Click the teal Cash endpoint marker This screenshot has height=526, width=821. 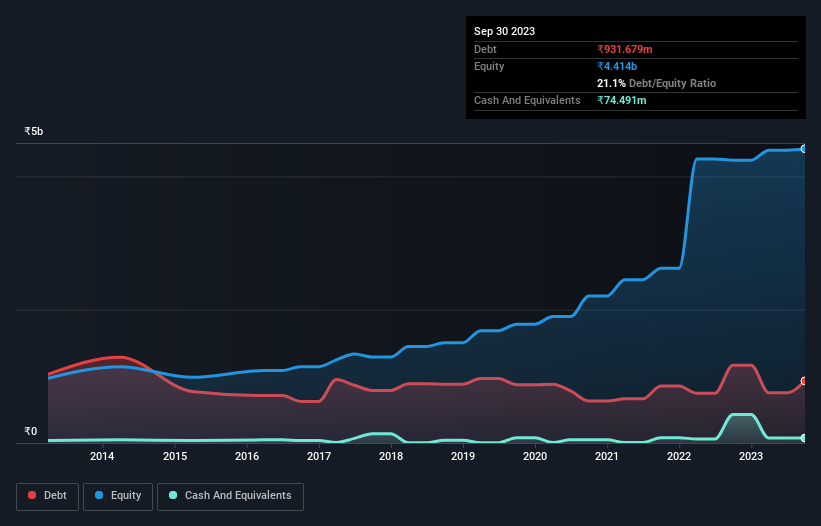click(x=804, y=438)
